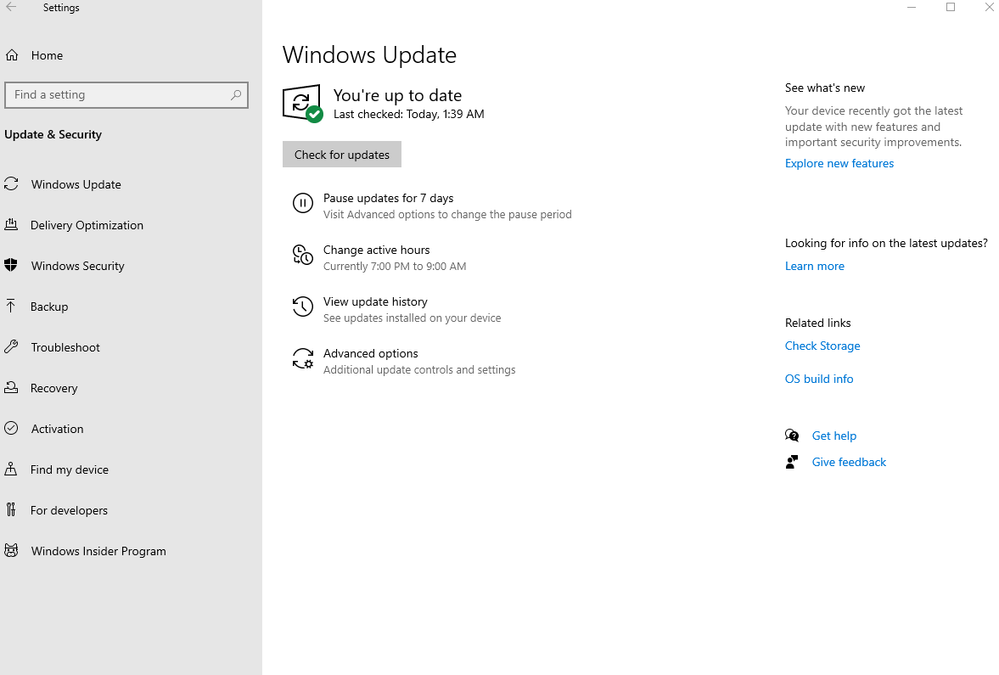The width and height of the screenshot is (999, 675).
Task: Click the search magnifier icon in Find a setting
Action: (x=236, y=95)
